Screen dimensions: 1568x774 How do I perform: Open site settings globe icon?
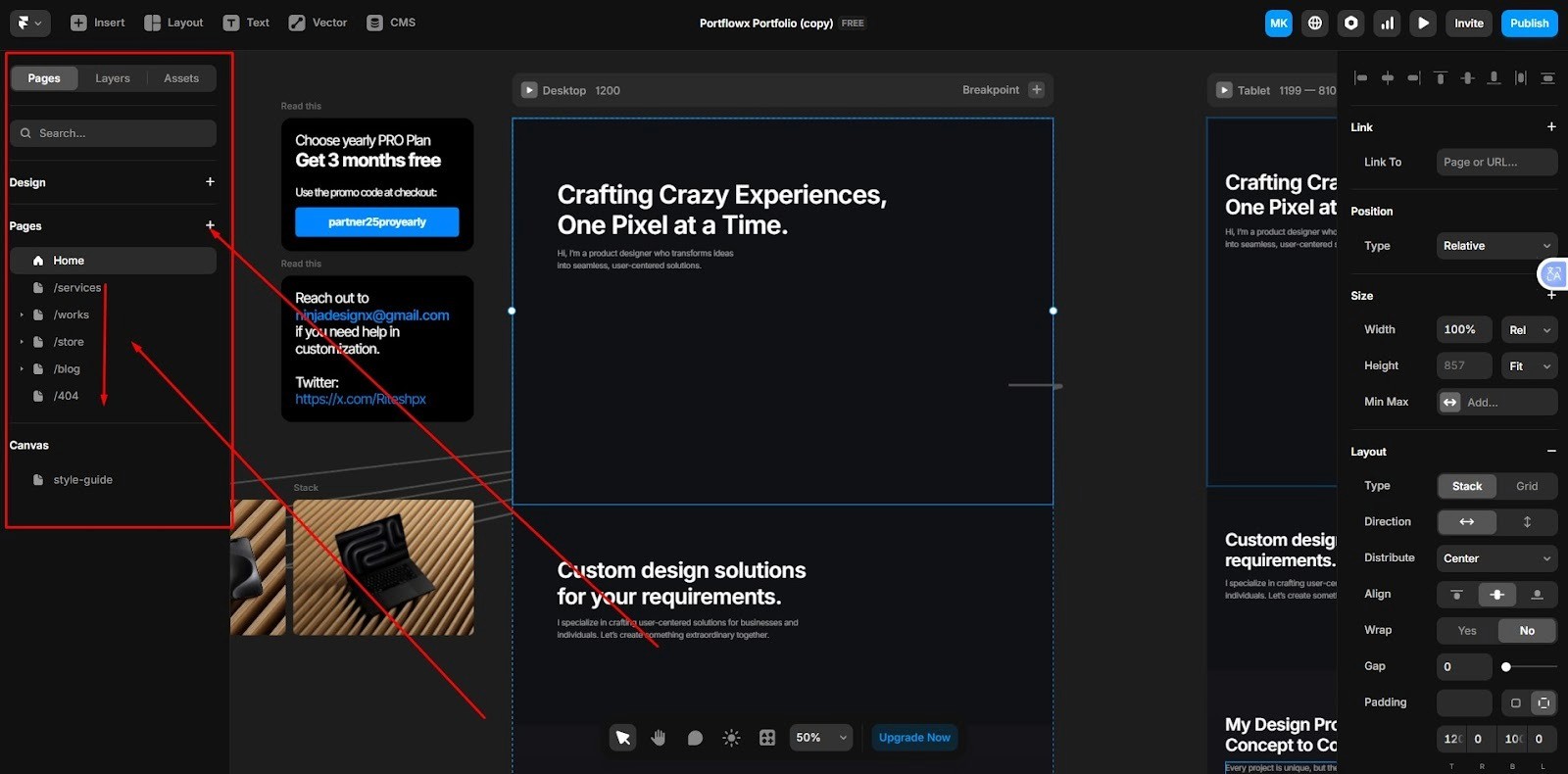(1315, 24)
